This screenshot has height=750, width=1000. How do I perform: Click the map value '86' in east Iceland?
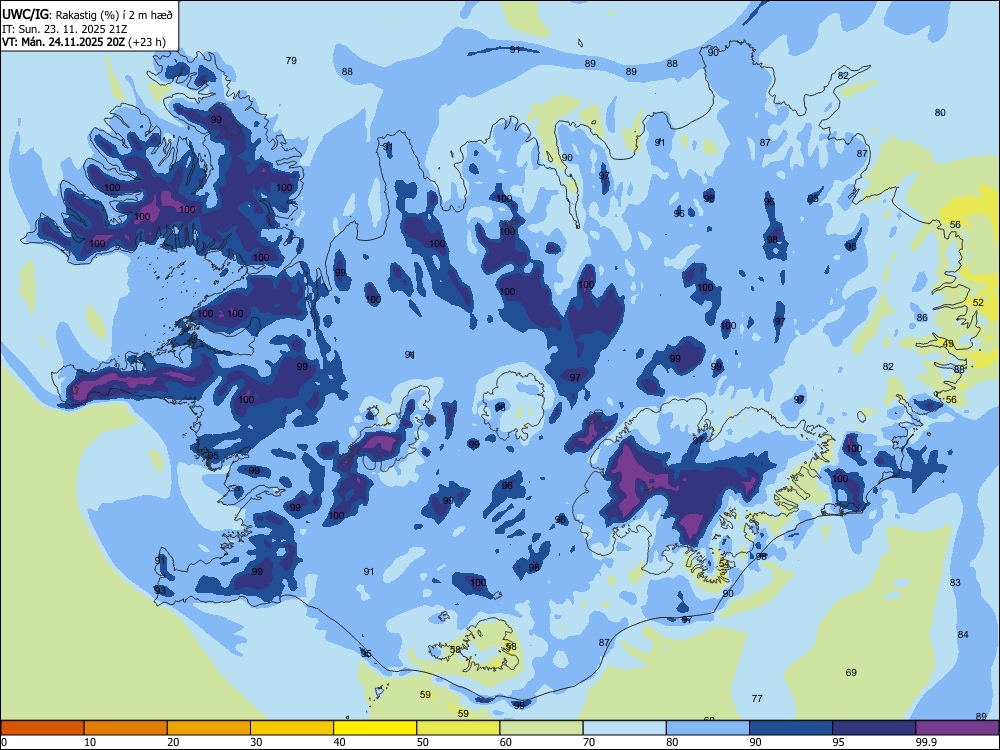point(922,317)
